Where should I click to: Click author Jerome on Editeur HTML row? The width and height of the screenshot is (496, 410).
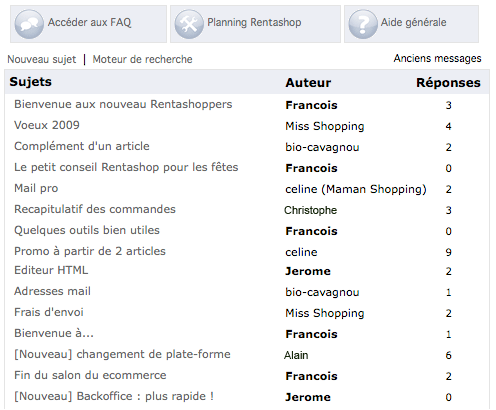308,271
